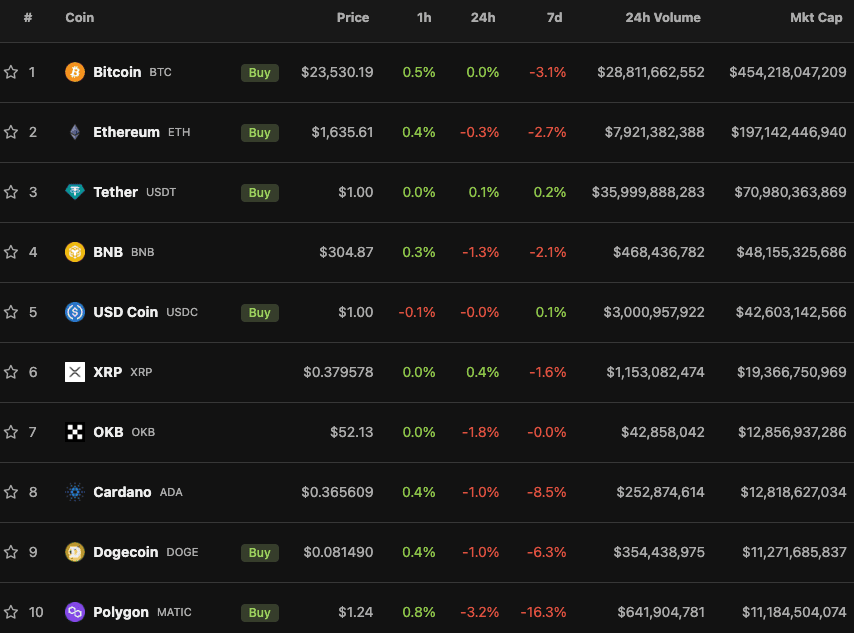Toggle the star beside BNB
Screen dimensions: 854x633
(11, 252)
